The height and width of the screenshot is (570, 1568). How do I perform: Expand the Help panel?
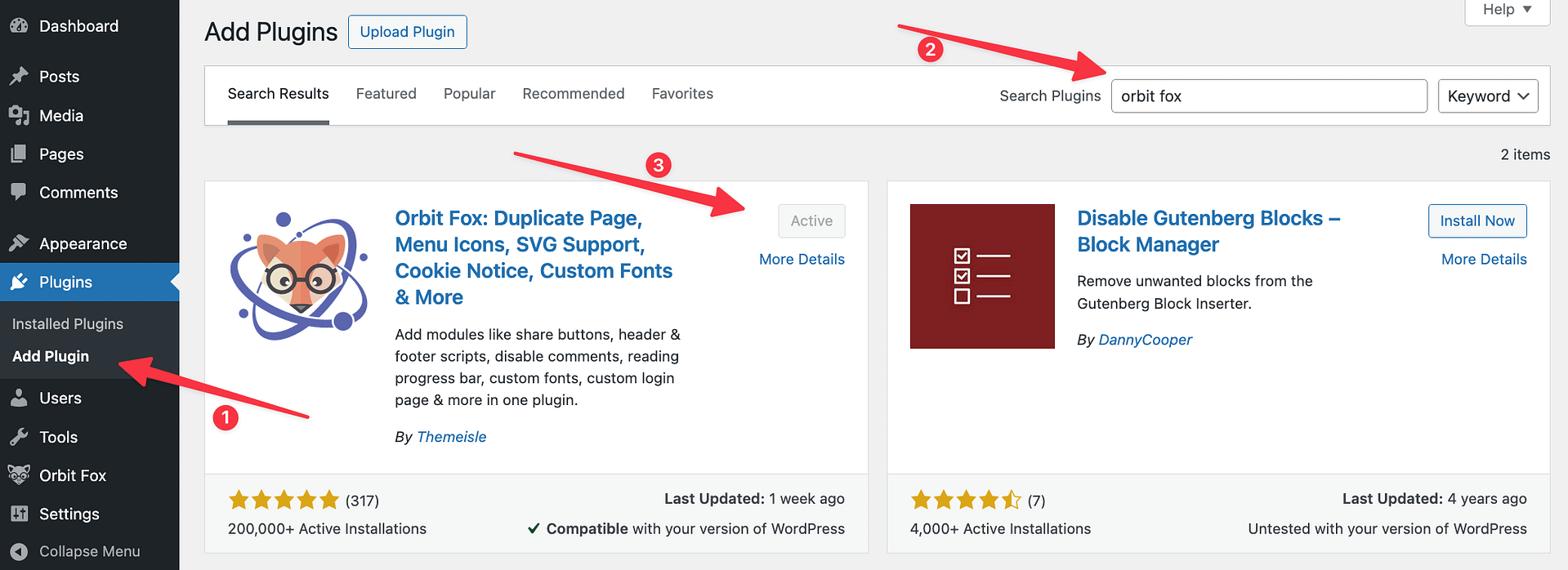coord(1507,10)
